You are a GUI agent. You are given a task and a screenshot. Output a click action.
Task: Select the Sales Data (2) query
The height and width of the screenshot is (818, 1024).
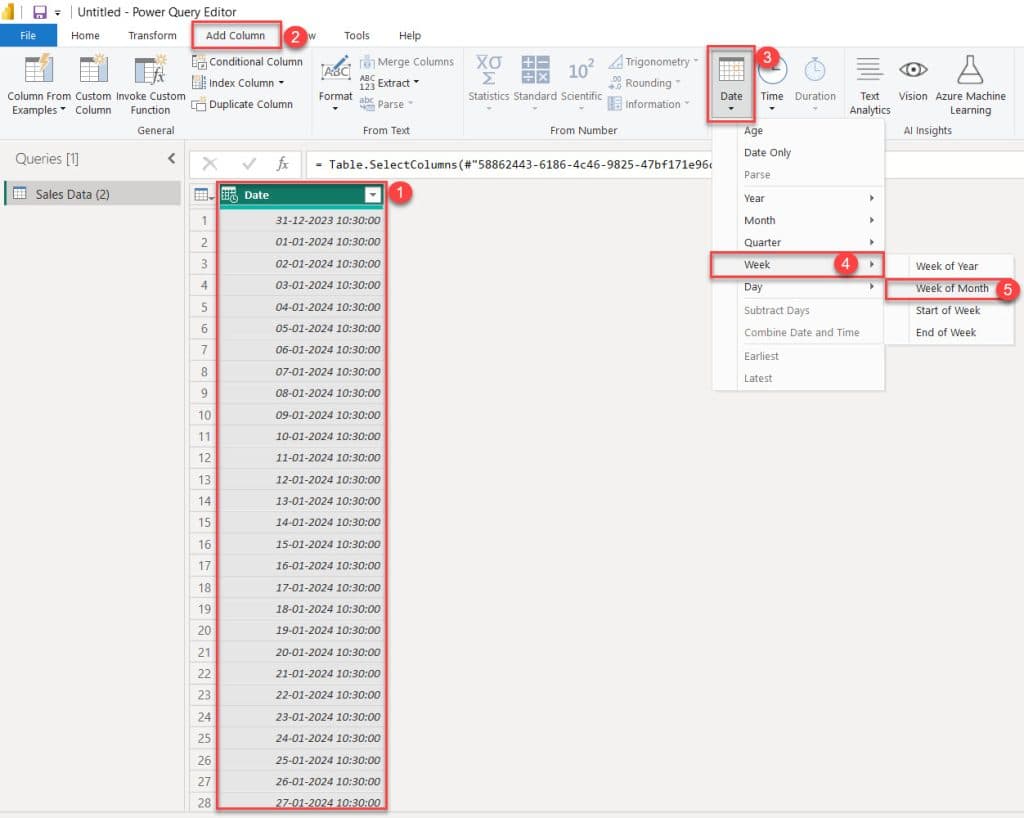93,194
